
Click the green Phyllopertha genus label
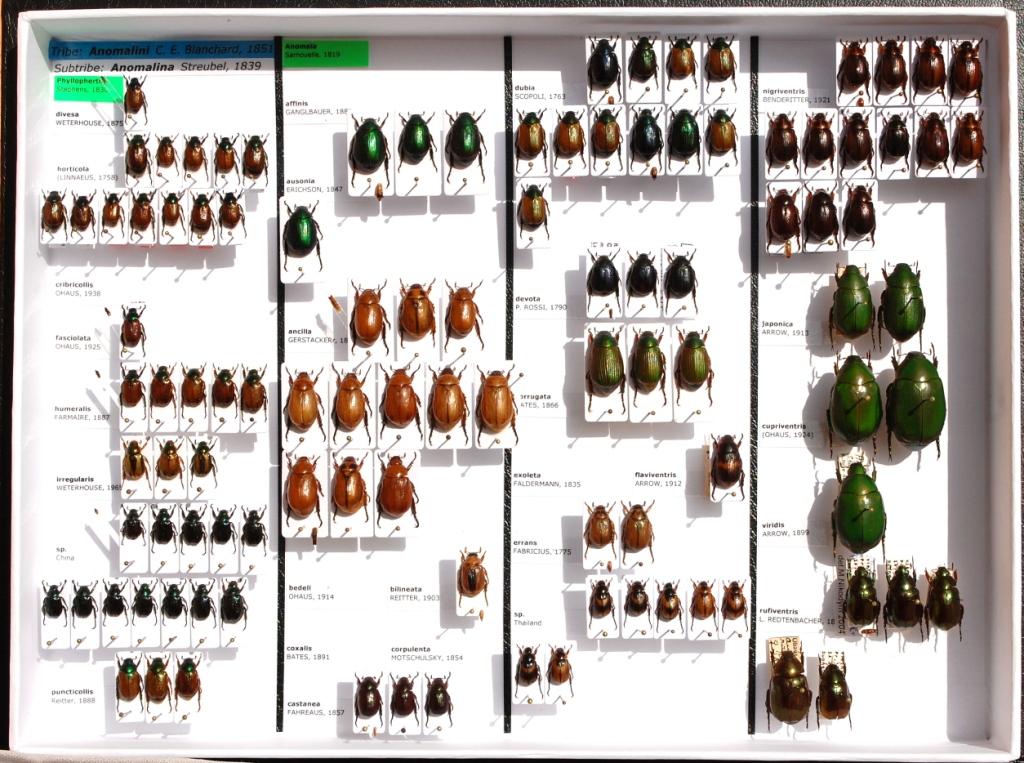[x=88, y=85]
